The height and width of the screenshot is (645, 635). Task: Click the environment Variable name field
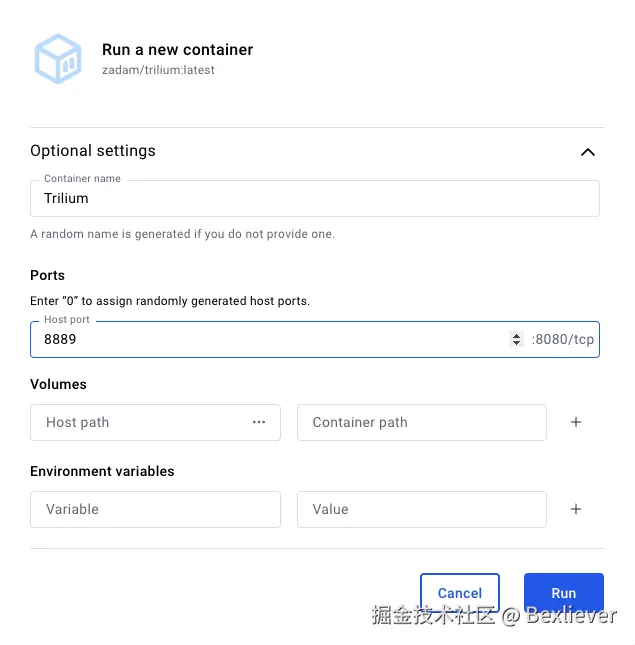[155, 510]
